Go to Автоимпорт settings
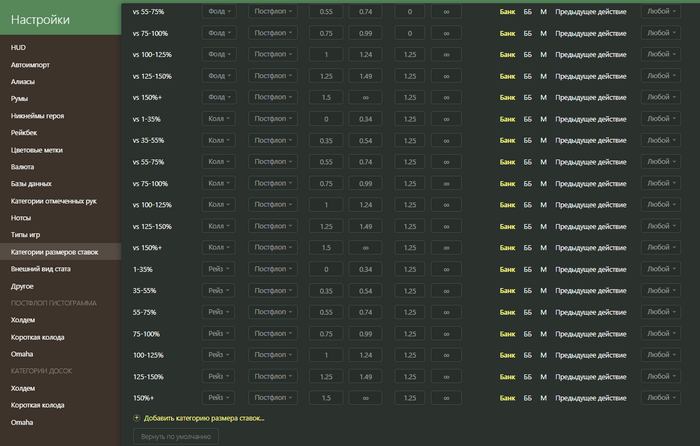The image size is (700, 446). (30, 65)
